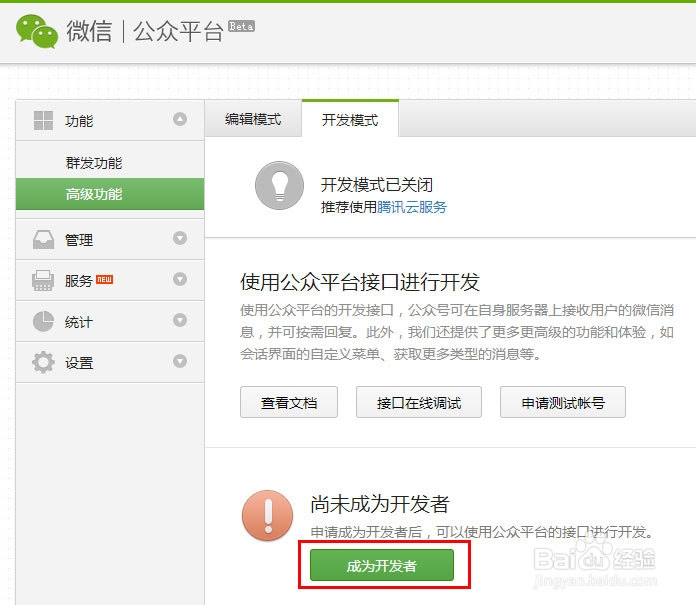Collapse the 功能 section arrow

(180, 120)
